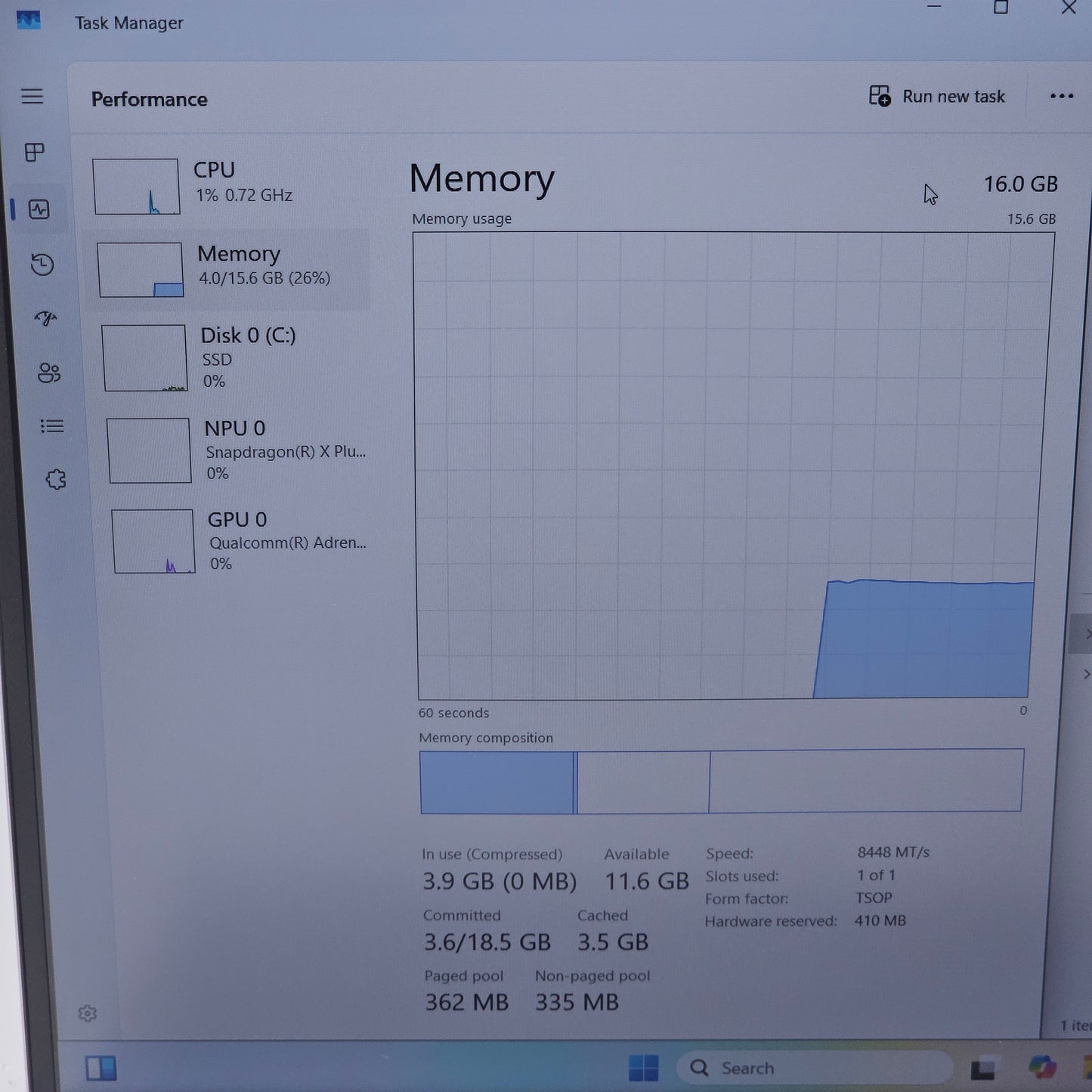
Task: Click the 410 MB hardware reserved value
Action: click(880, 920)
